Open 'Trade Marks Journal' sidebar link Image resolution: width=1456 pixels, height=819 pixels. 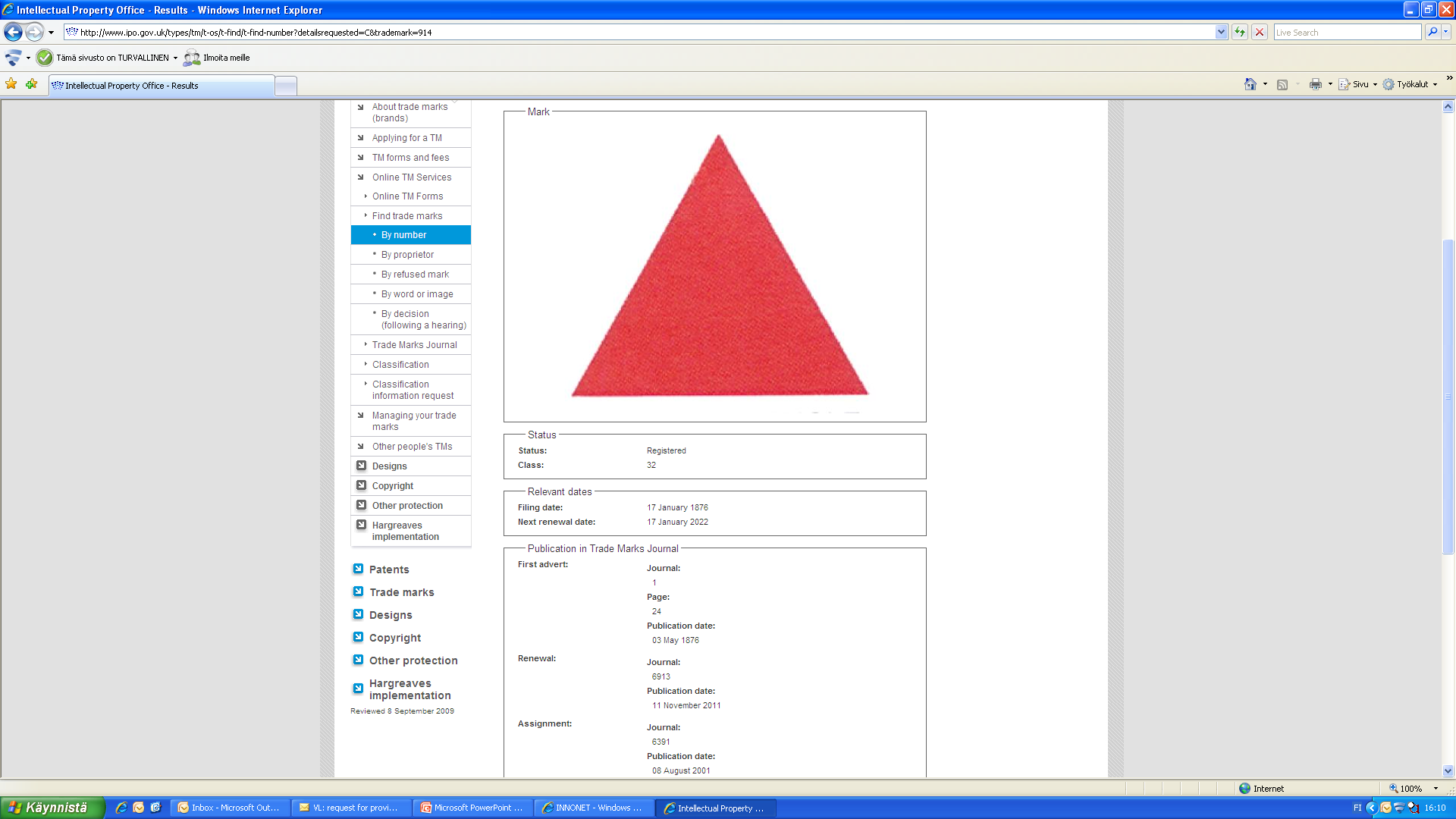pyautogui.click(x=414, y=345)
